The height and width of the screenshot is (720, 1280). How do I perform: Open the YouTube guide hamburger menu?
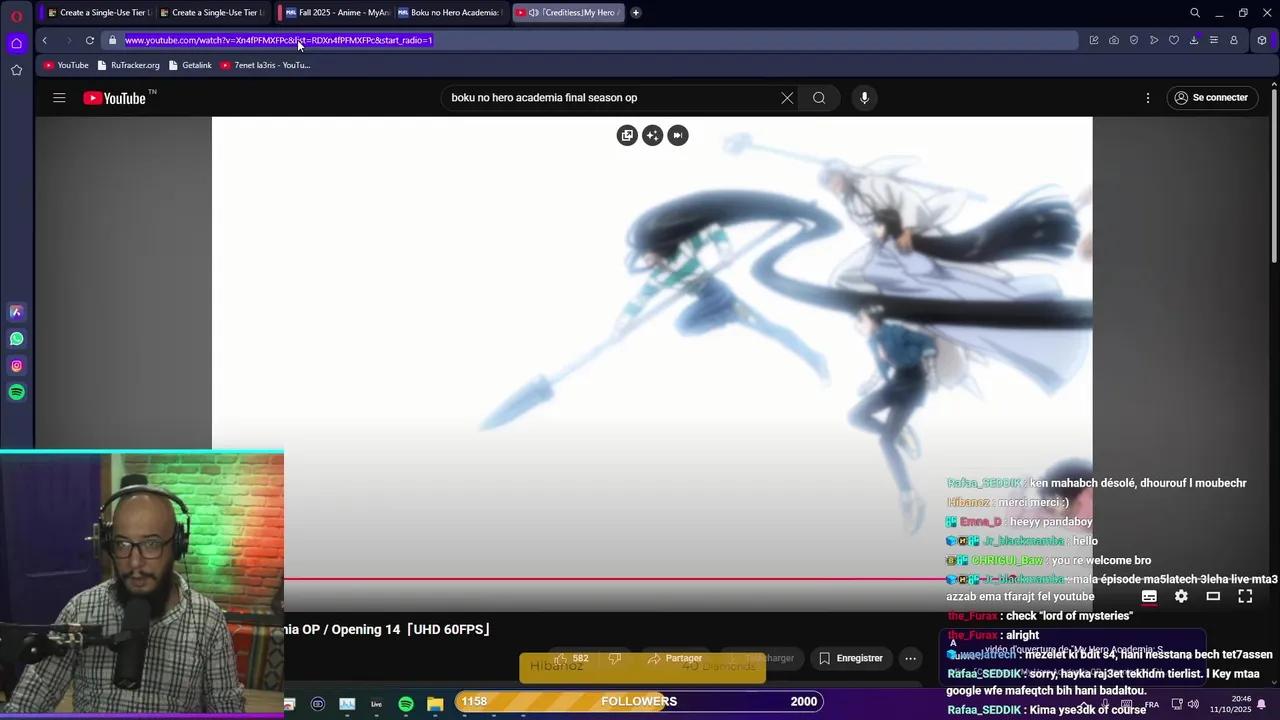coord(59,98)
